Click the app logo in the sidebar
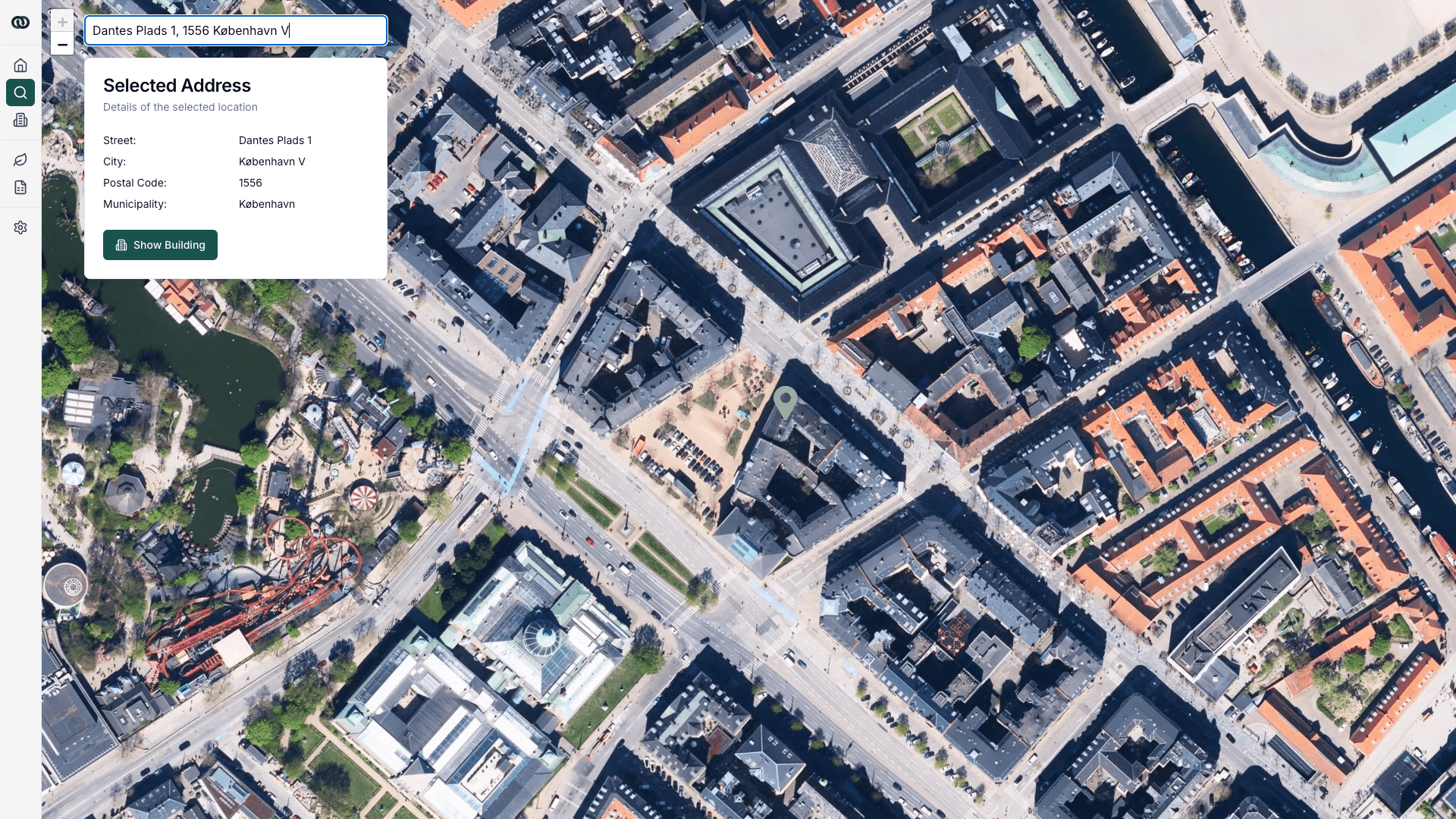1456x819 pixels. (20, 23)
